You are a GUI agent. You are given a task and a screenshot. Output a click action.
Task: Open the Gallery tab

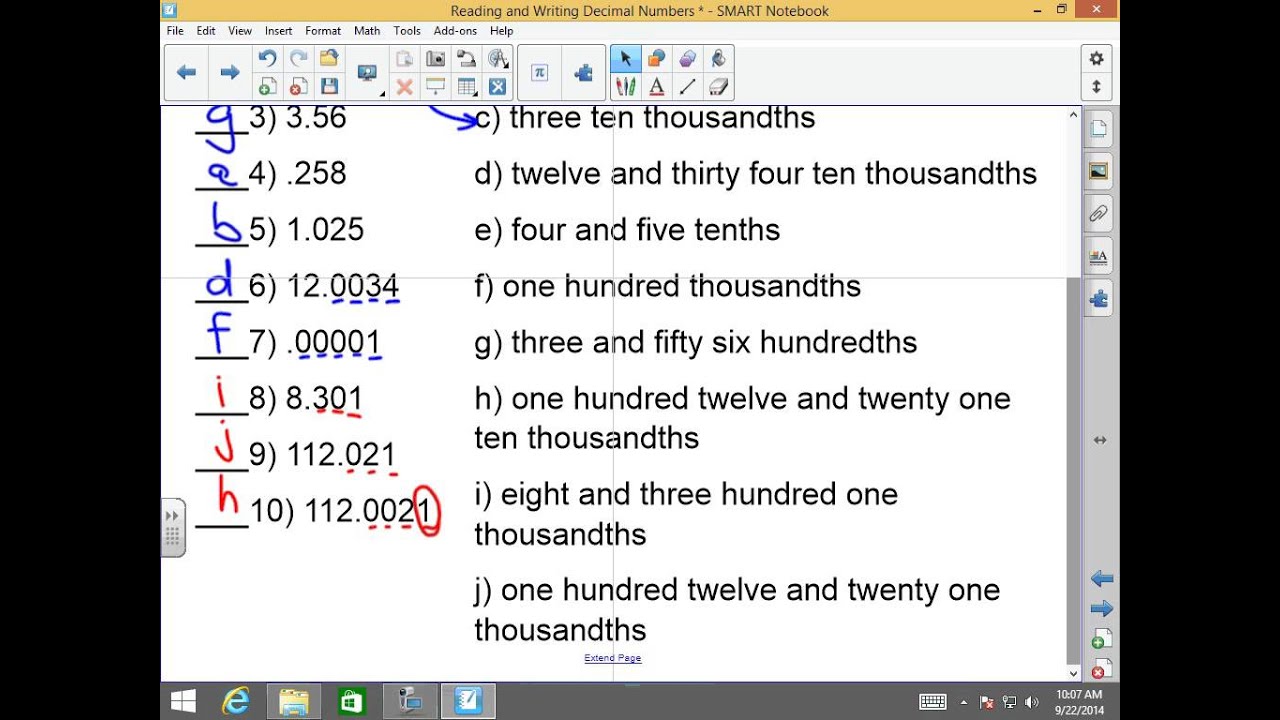[1099, 171]
